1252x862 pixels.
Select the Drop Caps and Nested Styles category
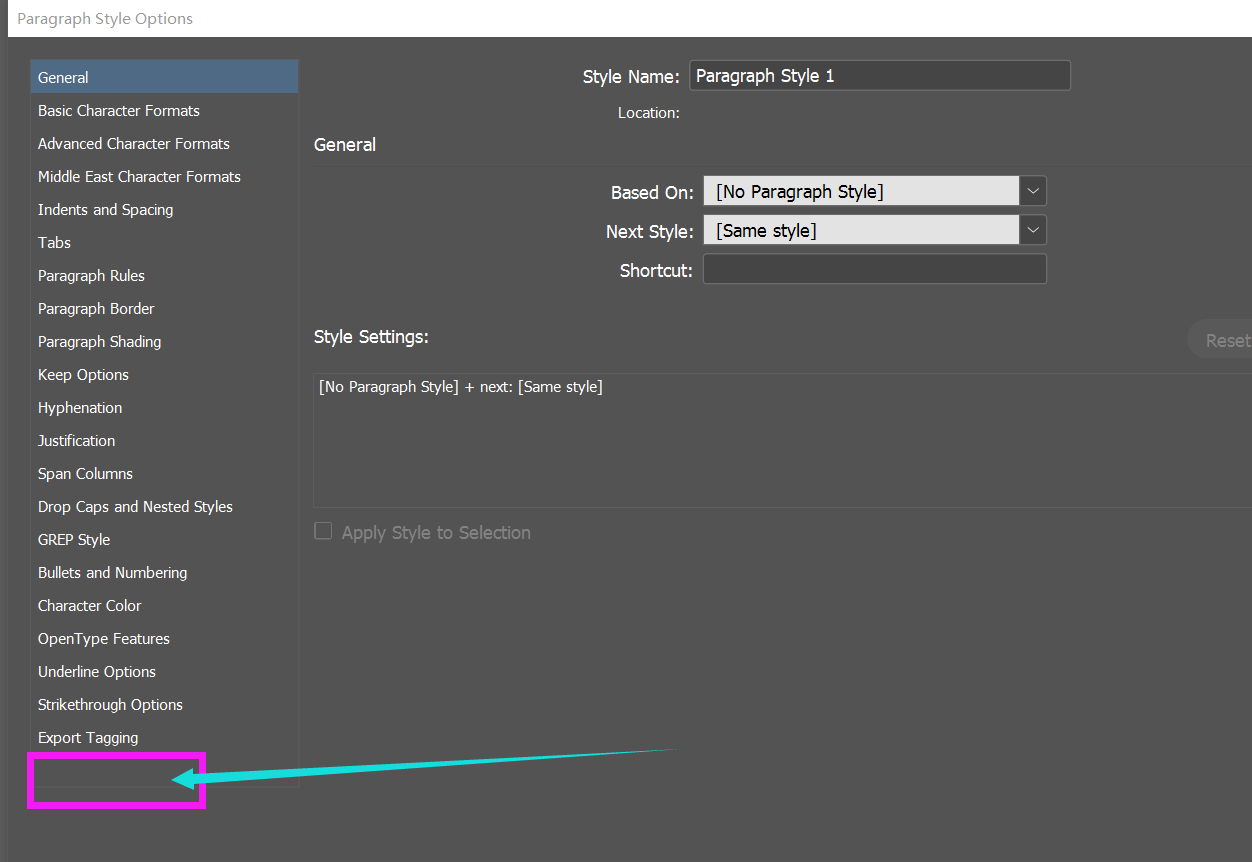click(x=135, y=506)
